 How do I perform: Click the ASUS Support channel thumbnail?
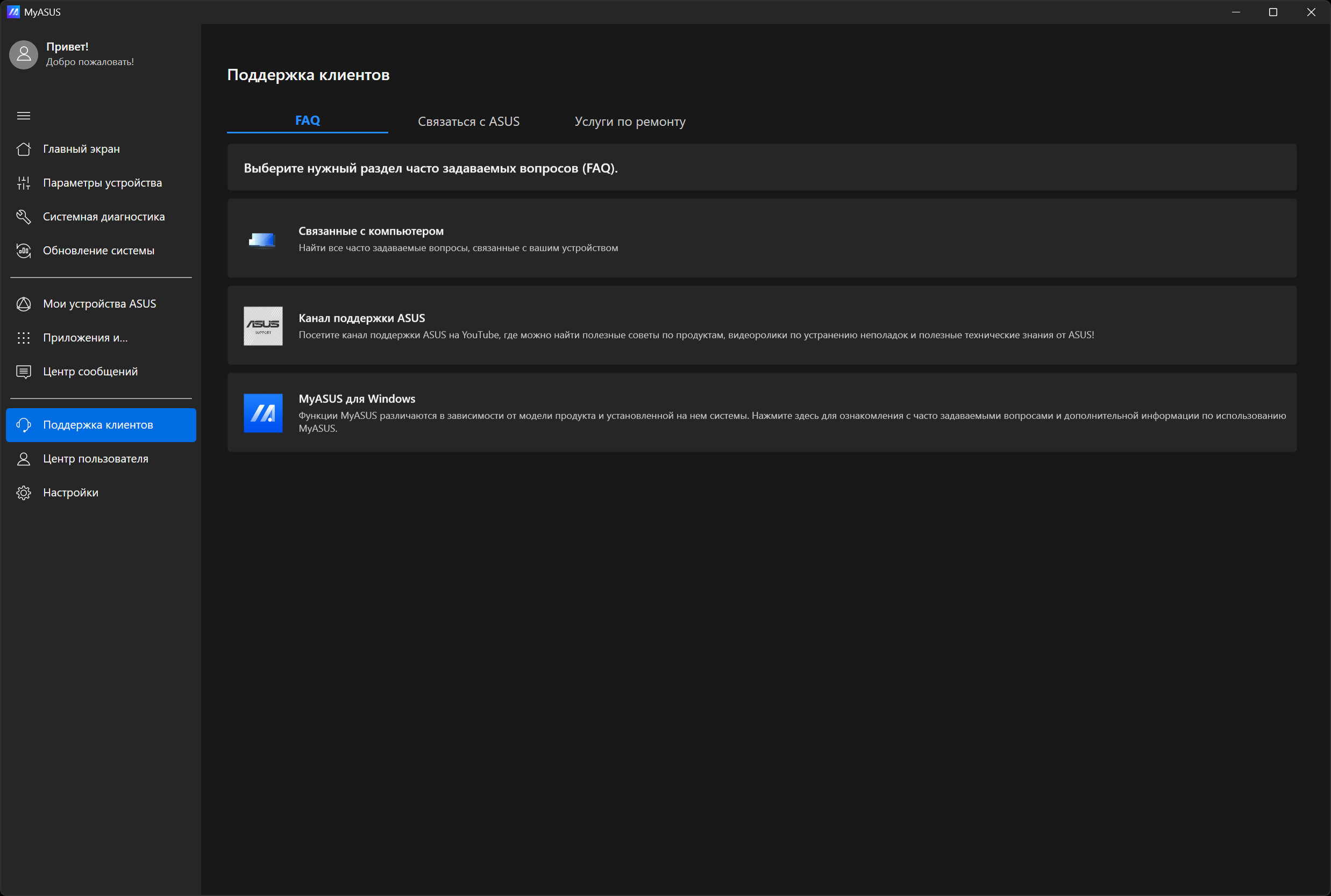coord(263,326)
